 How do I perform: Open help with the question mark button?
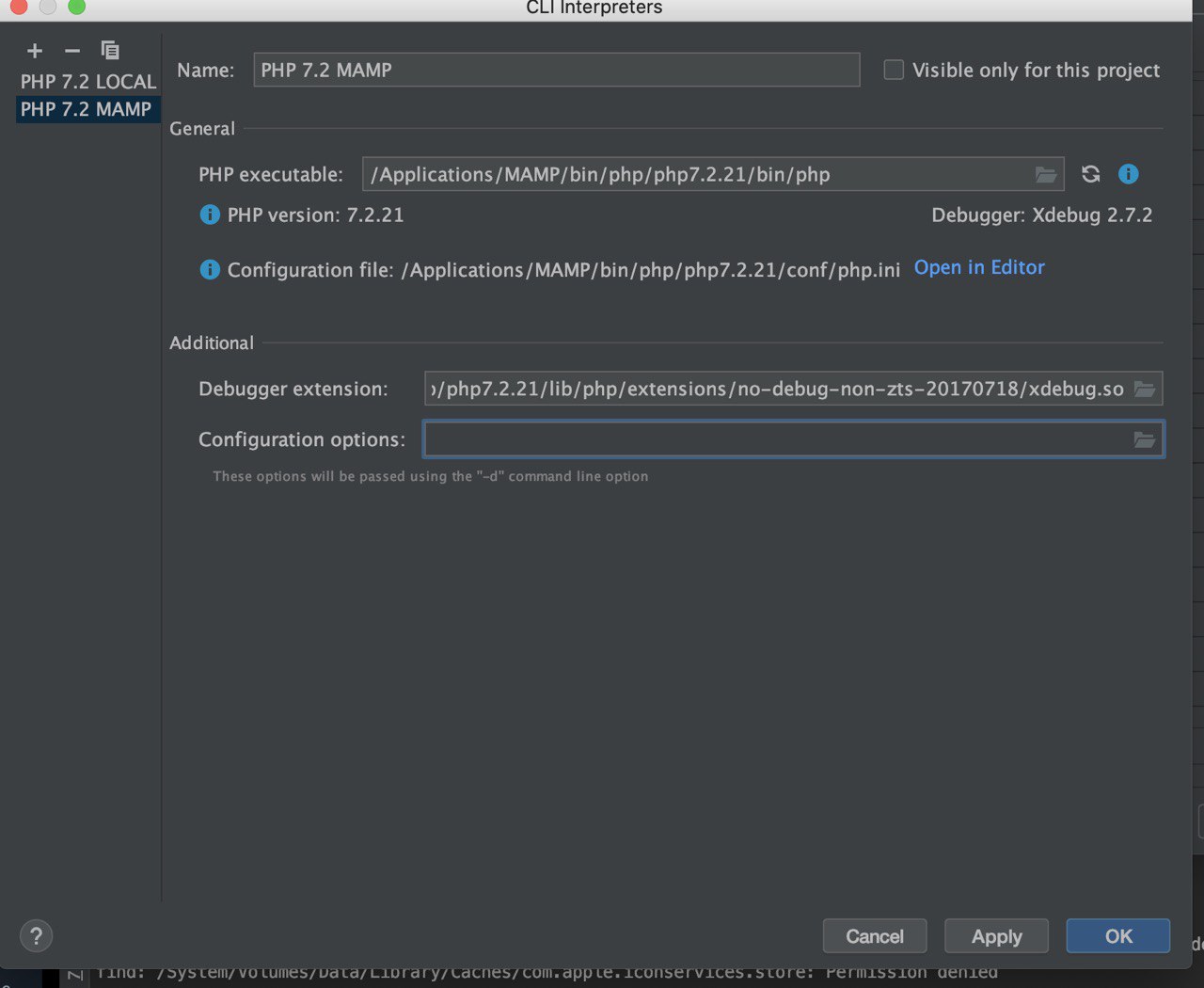[36, 936]
